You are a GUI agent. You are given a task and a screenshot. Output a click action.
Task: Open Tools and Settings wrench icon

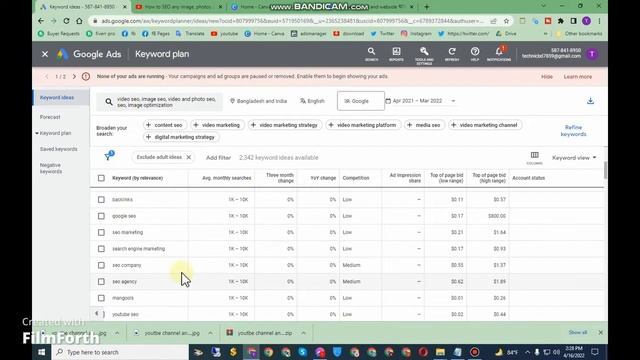(x=424, y=55)
